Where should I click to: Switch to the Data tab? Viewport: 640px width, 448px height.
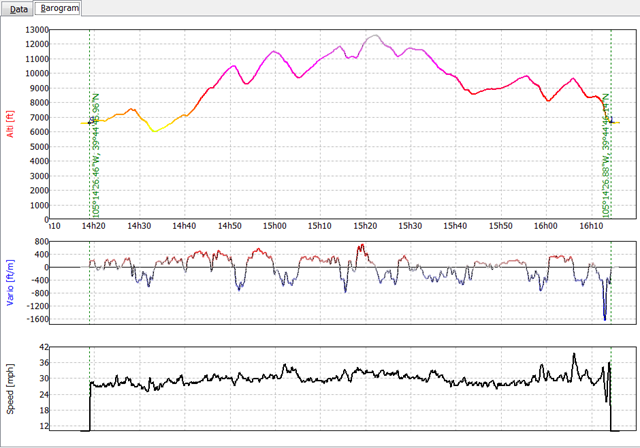16,7
